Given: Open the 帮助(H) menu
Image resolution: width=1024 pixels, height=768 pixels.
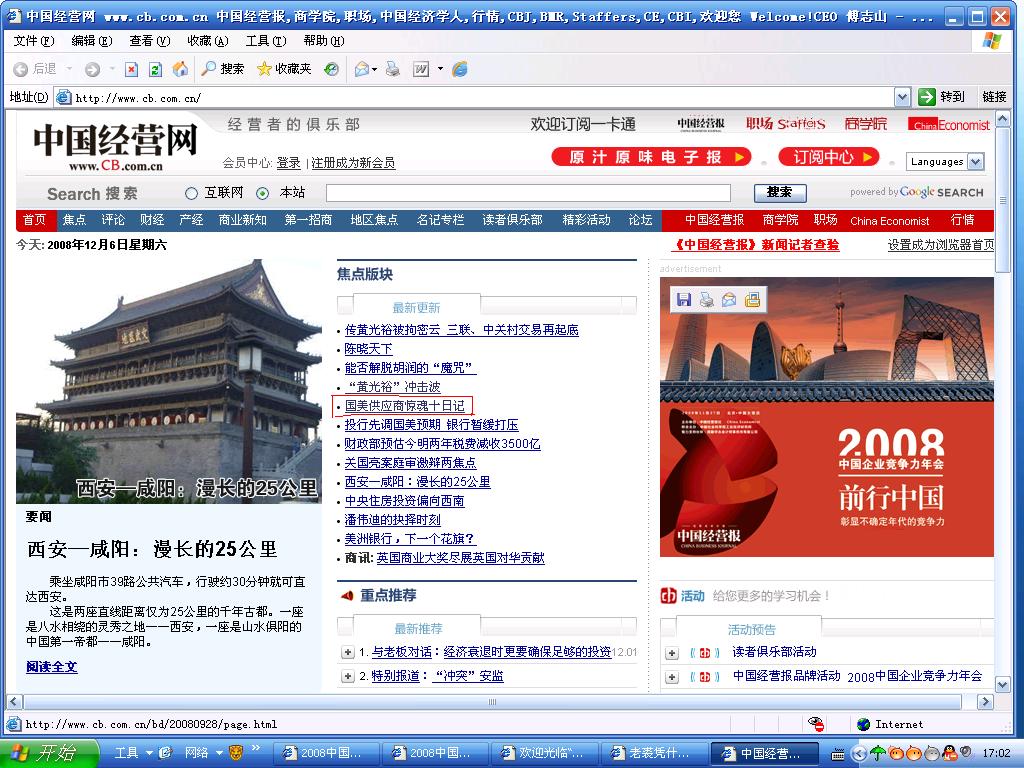Looking at the screenshot, I should (324, 40).
